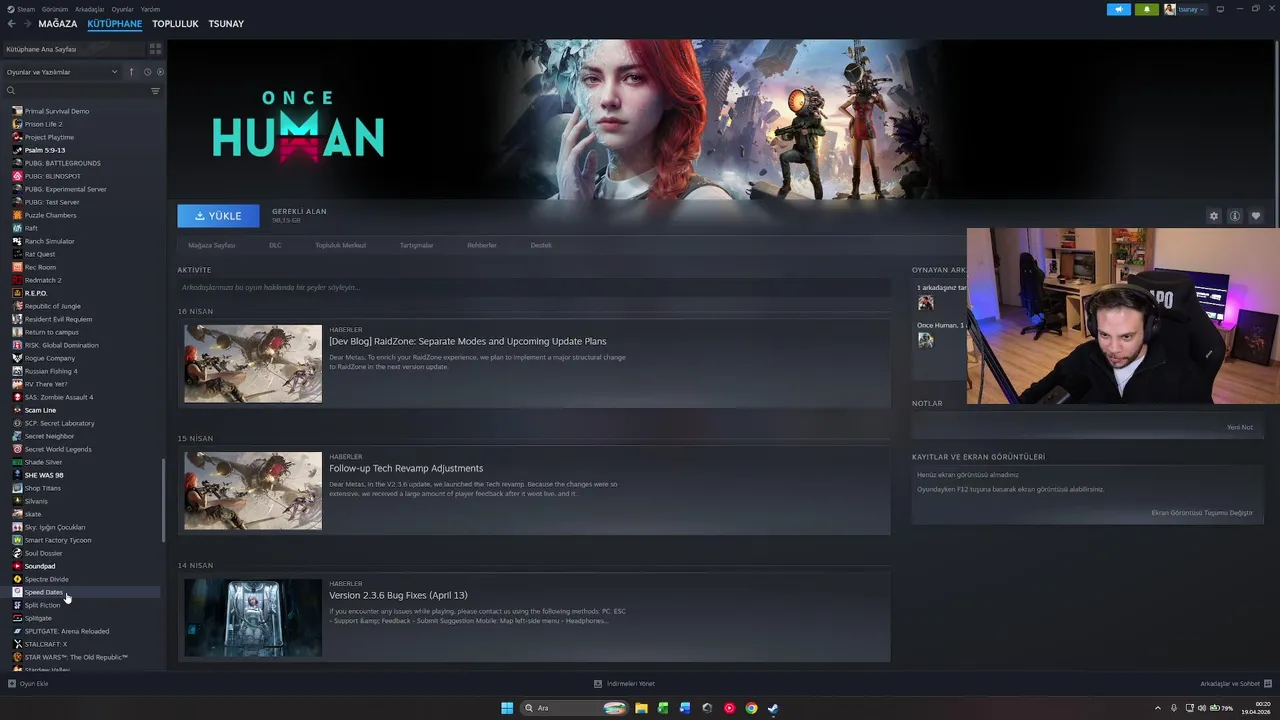The image size is (1280, 720).
Task: Show hidden system tray icons chevron
Action: (1160, 708)
